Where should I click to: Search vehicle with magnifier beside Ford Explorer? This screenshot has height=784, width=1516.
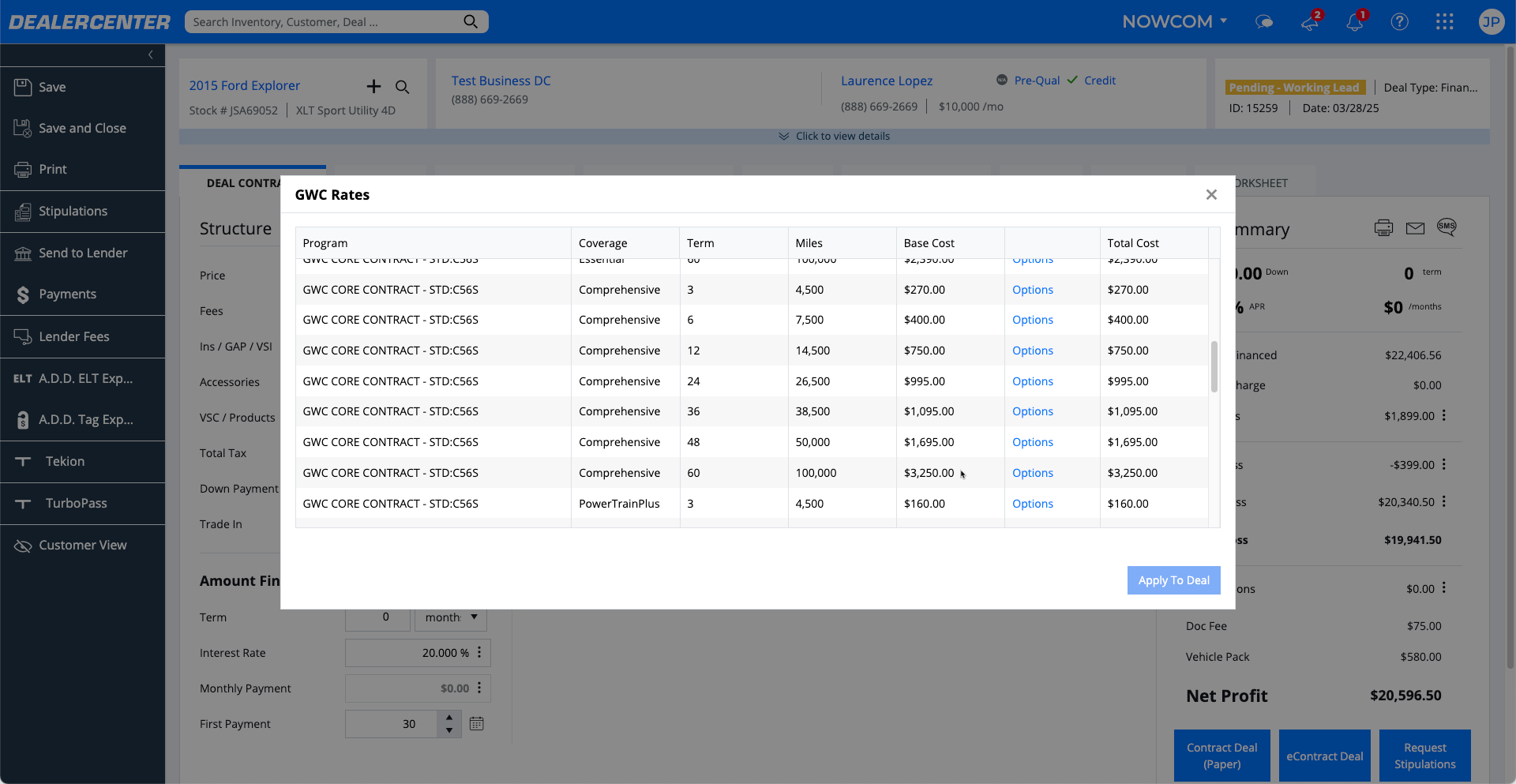[x=402, y=87]
